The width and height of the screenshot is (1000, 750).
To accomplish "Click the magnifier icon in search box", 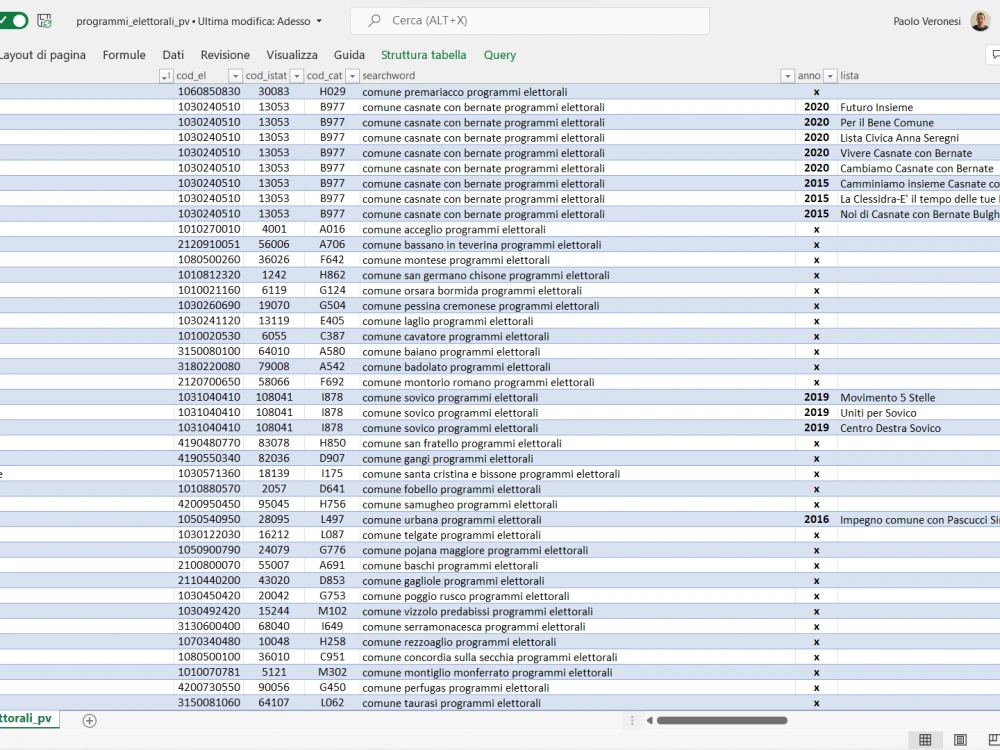I will click(x=374, y=20).
